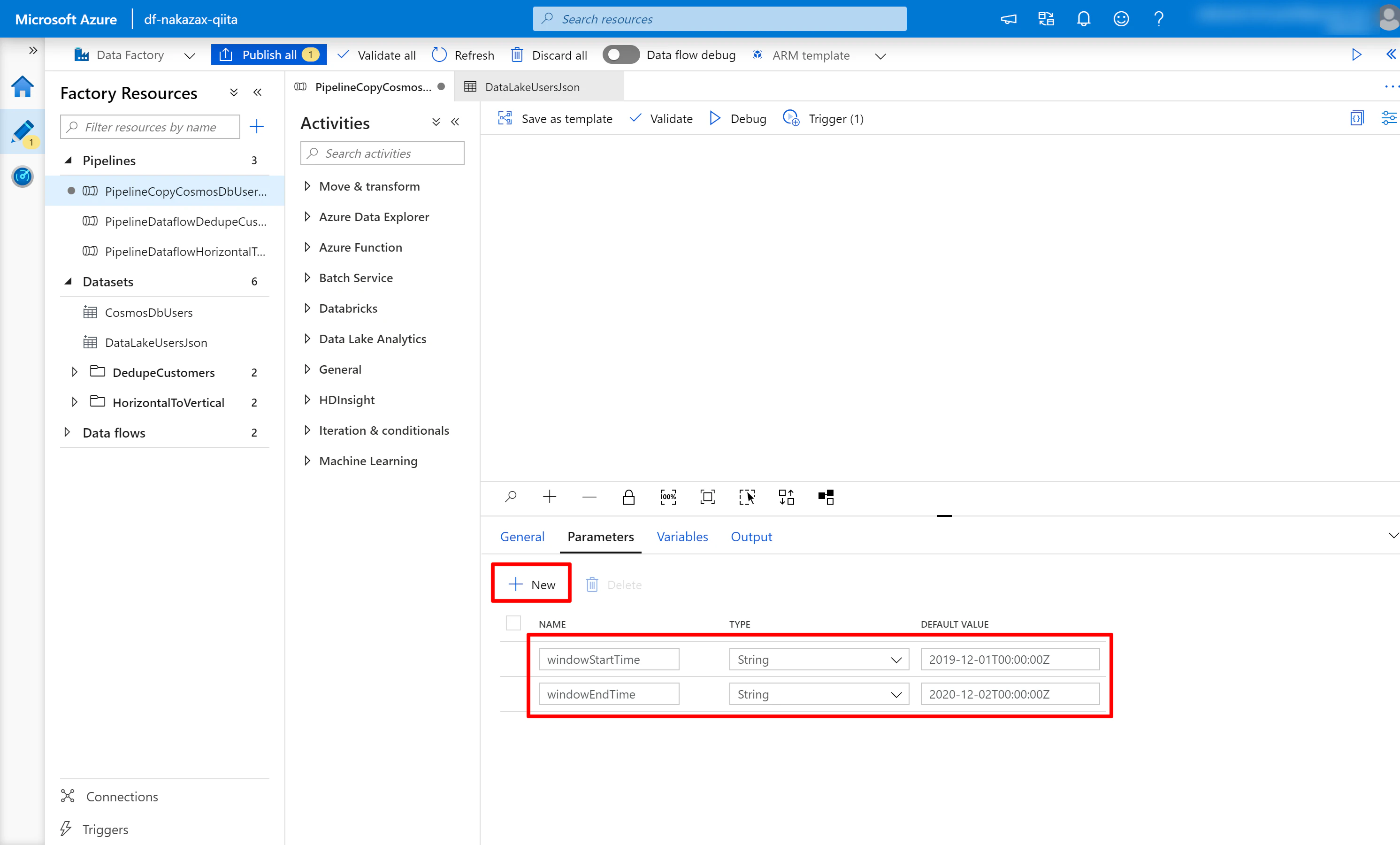Click the feedback megaphone icon in header
1400x845 pixels.
coord(1008,19)
